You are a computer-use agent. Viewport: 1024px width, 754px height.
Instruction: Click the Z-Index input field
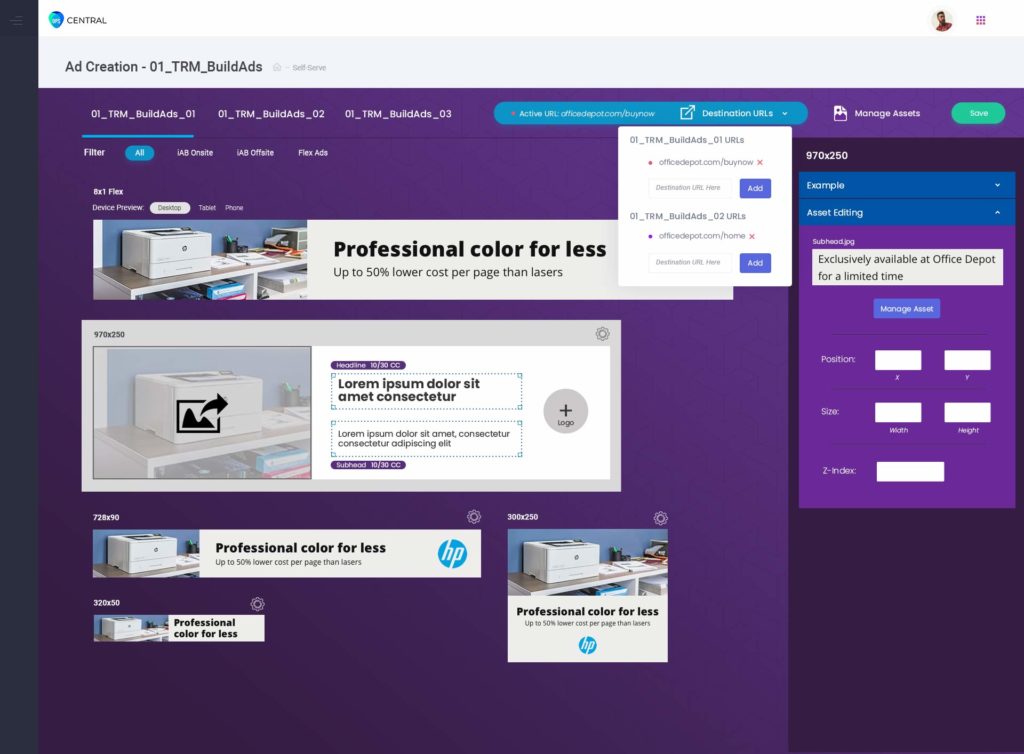point(910,471)
